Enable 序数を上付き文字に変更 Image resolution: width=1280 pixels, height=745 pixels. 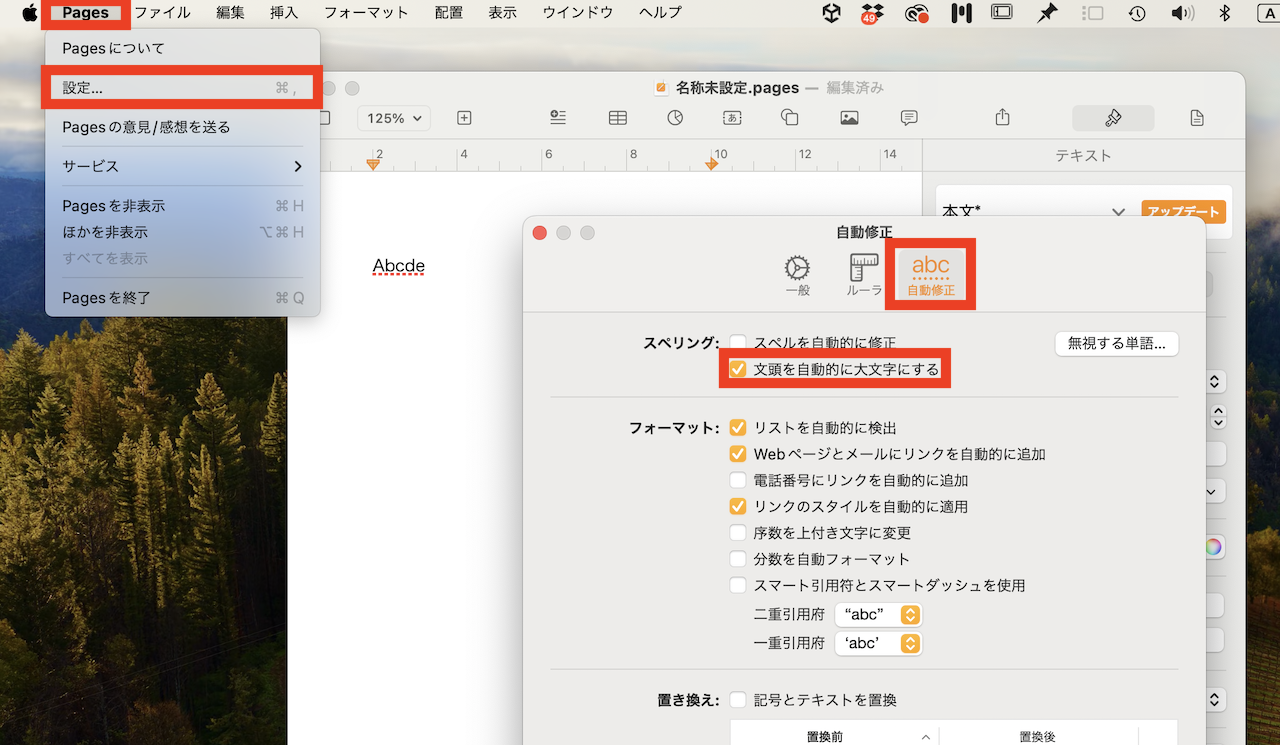click(x=738, y=533)
